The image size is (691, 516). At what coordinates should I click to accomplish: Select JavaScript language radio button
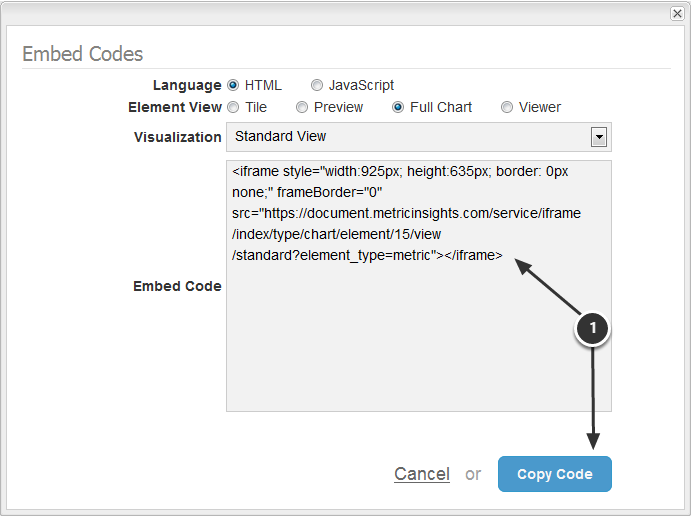[317, 85]
